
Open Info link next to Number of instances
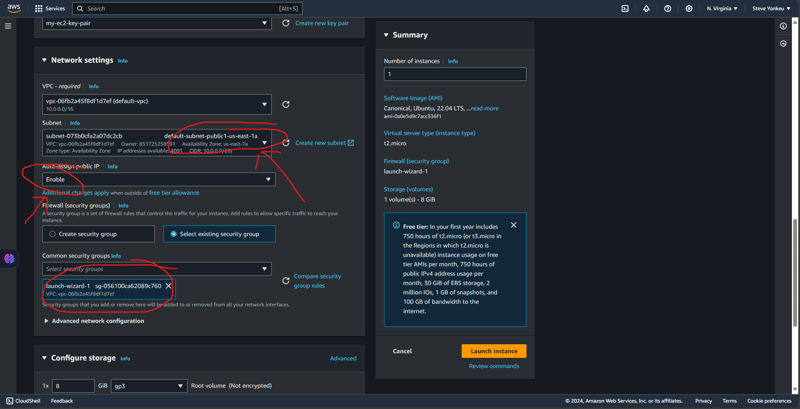pos(453,61)
